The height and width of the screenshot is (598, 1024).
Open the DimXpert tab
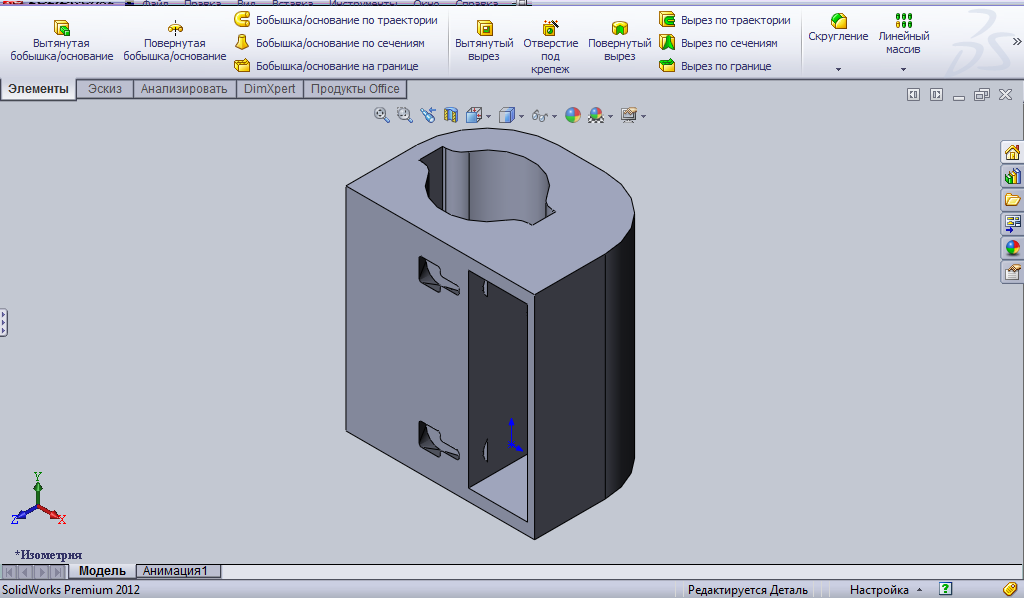(270, 89)
